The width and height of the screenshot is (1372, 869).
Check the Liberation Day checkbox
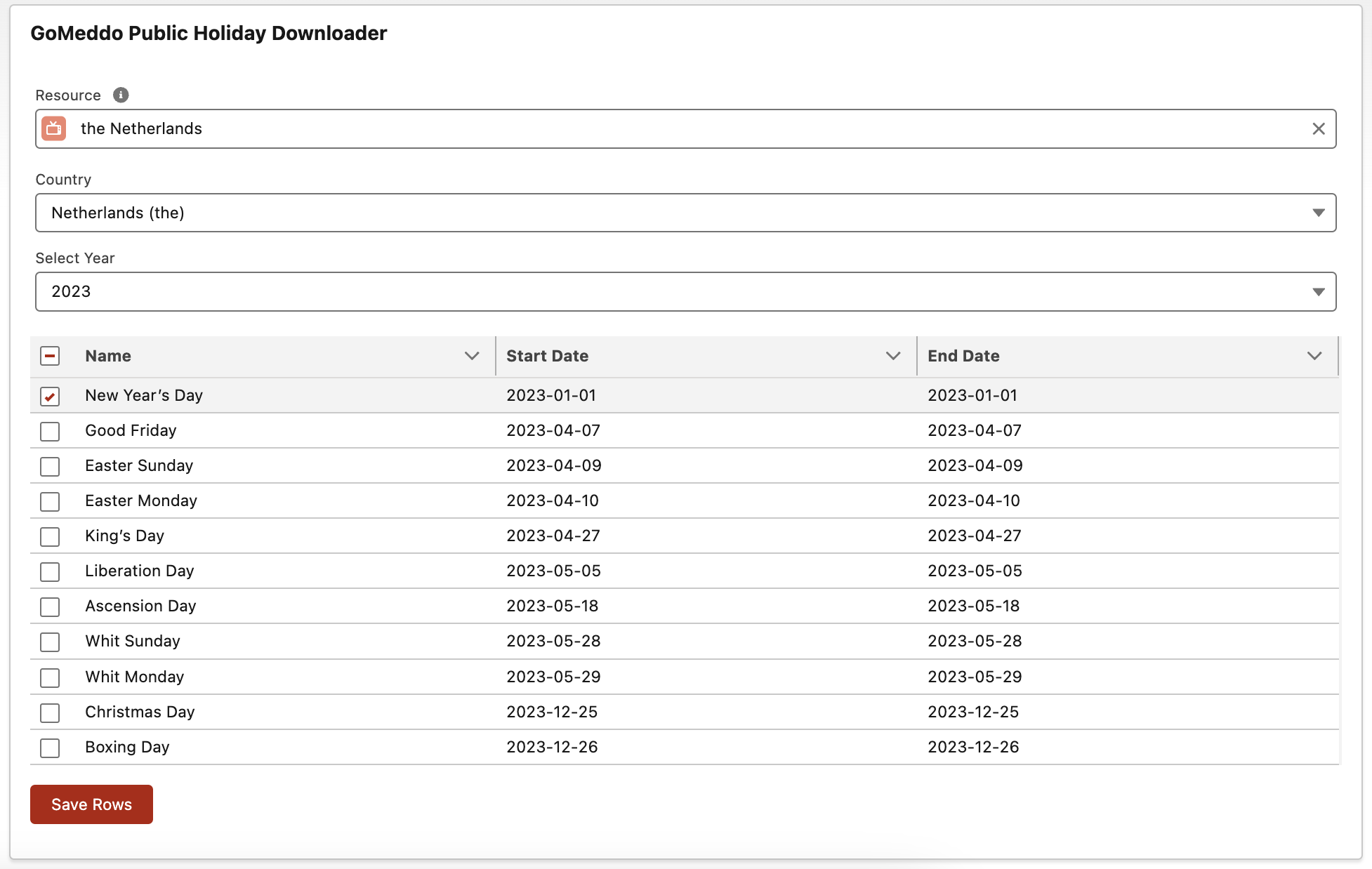(50, 571)
